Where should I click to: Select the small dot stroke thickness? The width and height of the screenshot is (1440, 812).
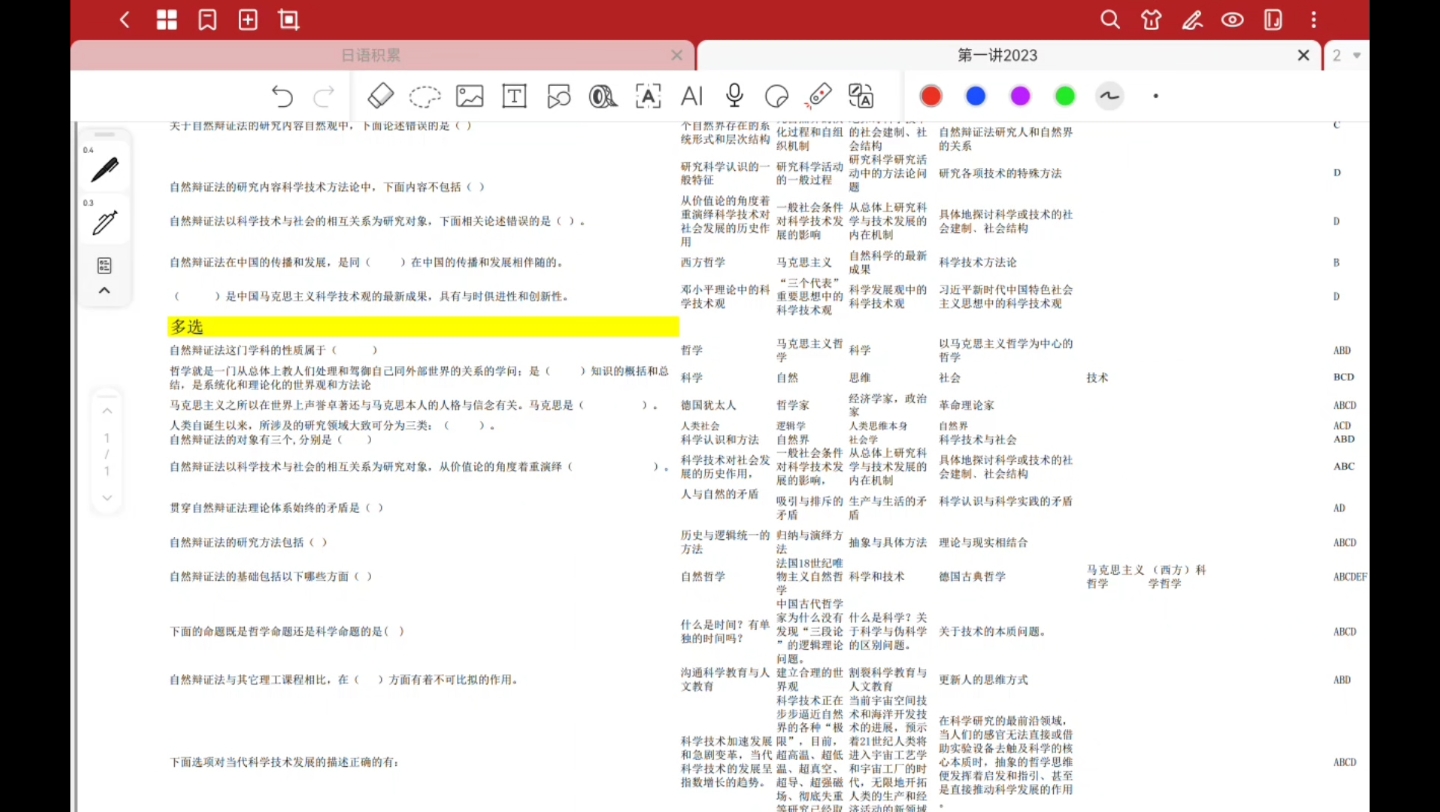1156,96
